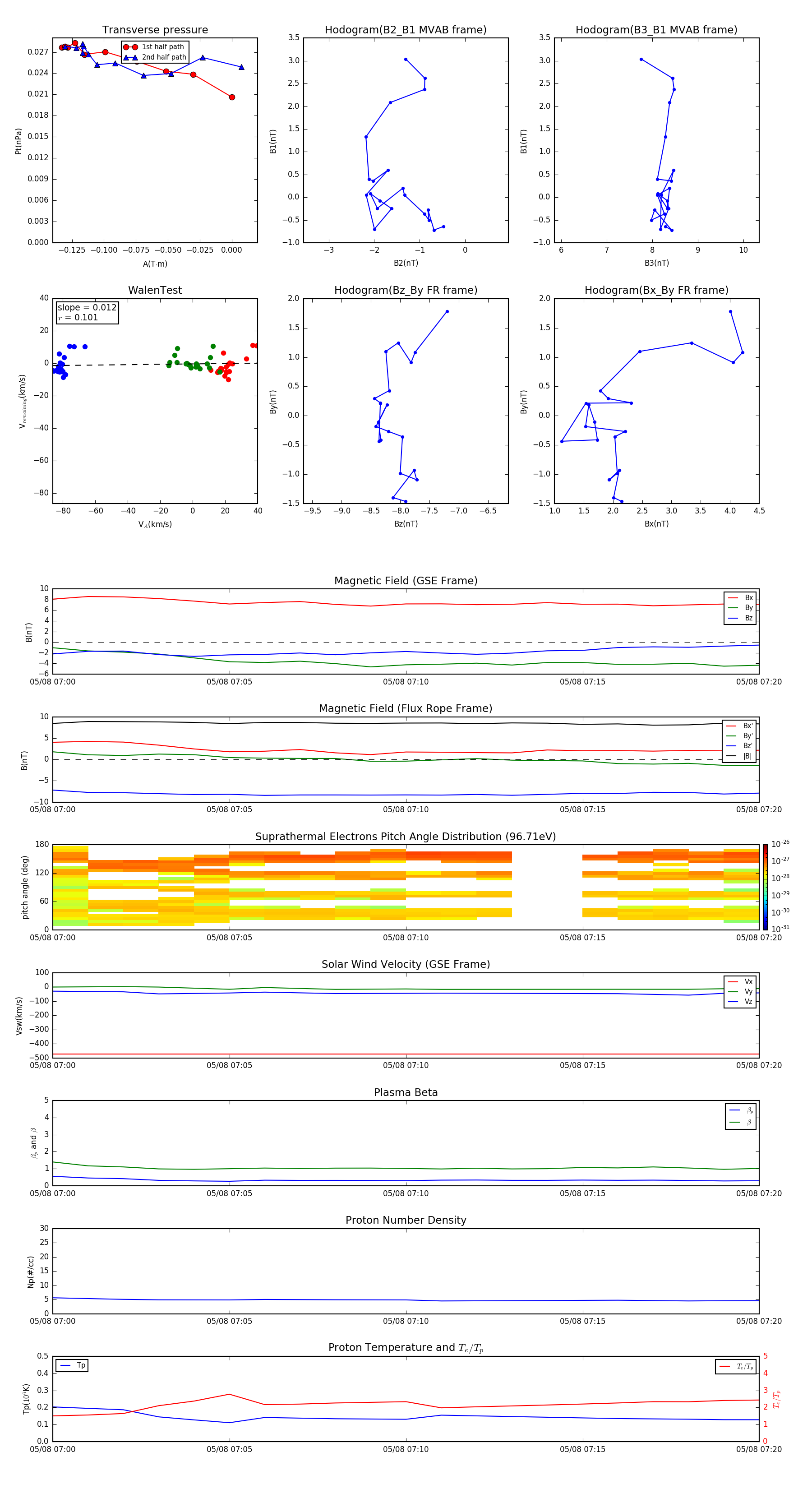This screenshot has height=1489, width=812.
Task: Select the 'Vy' legend entry
Action: pos(740,991)
